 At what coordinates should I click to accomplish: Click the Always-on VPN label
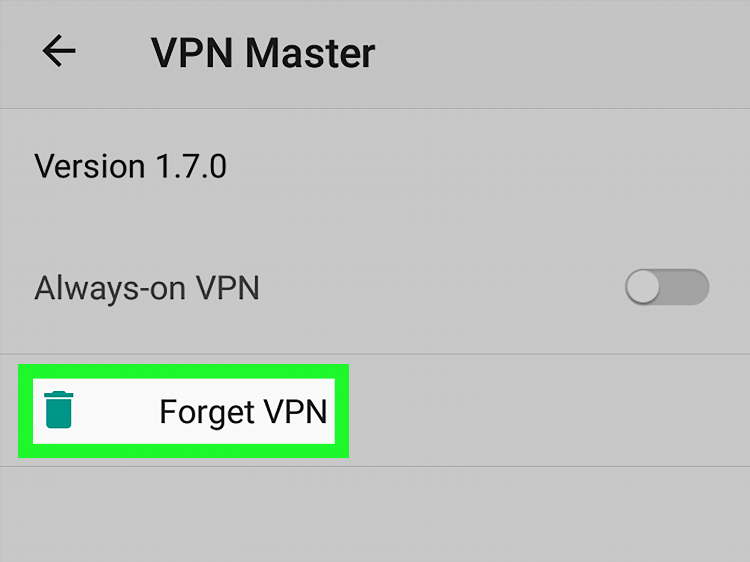(x=147, y=288)
